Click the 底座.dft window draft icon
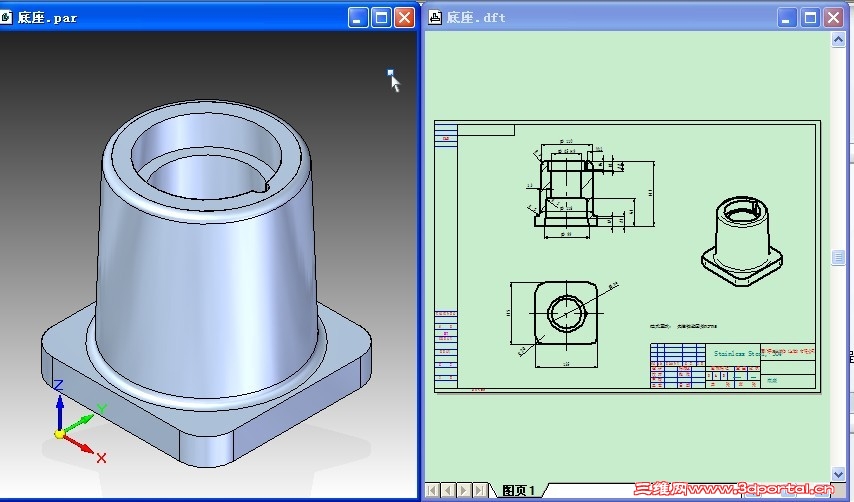The width and height of the screenshot is (854, 502). 435,17
